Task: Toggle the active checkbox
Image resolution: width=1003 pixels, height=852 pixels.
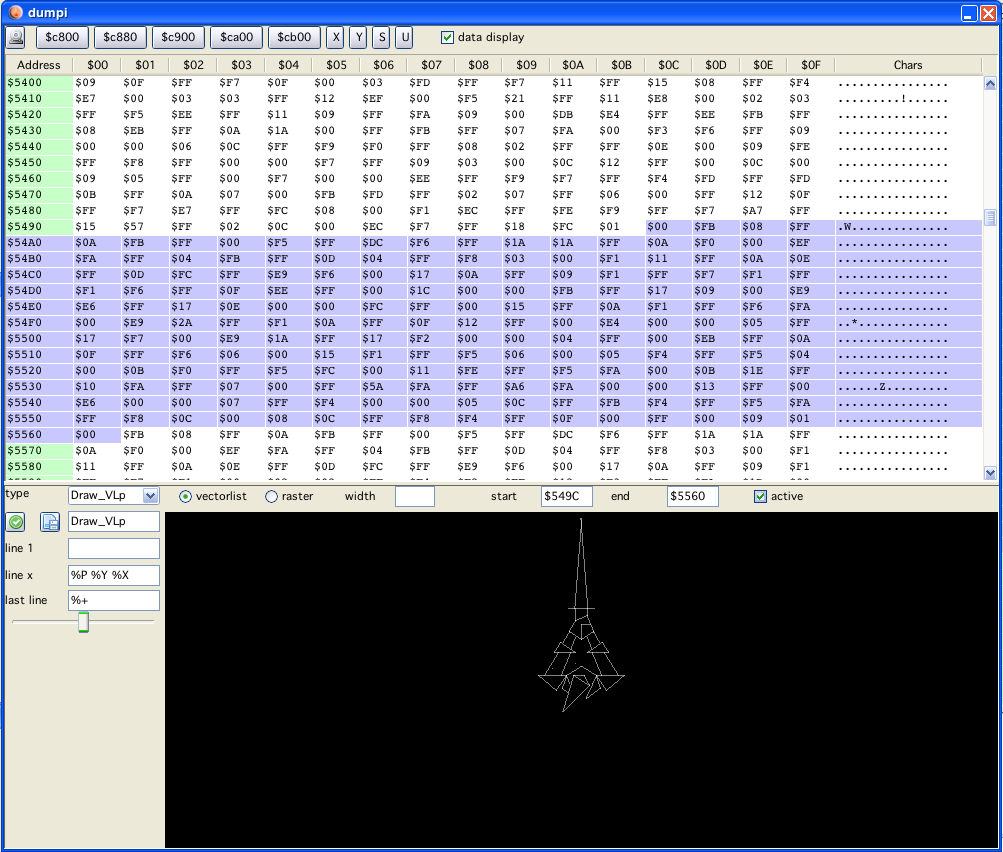Action: pyautogui.click(x=761, y=497)
